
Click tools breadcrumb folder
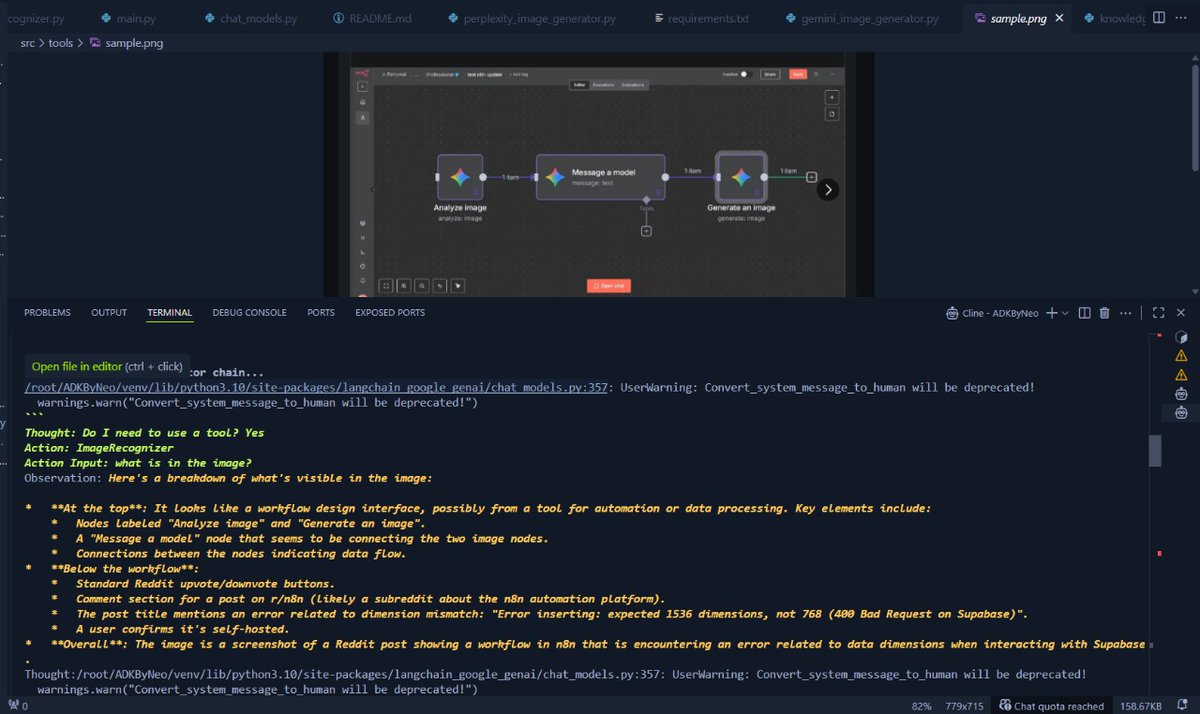(61, 44)
